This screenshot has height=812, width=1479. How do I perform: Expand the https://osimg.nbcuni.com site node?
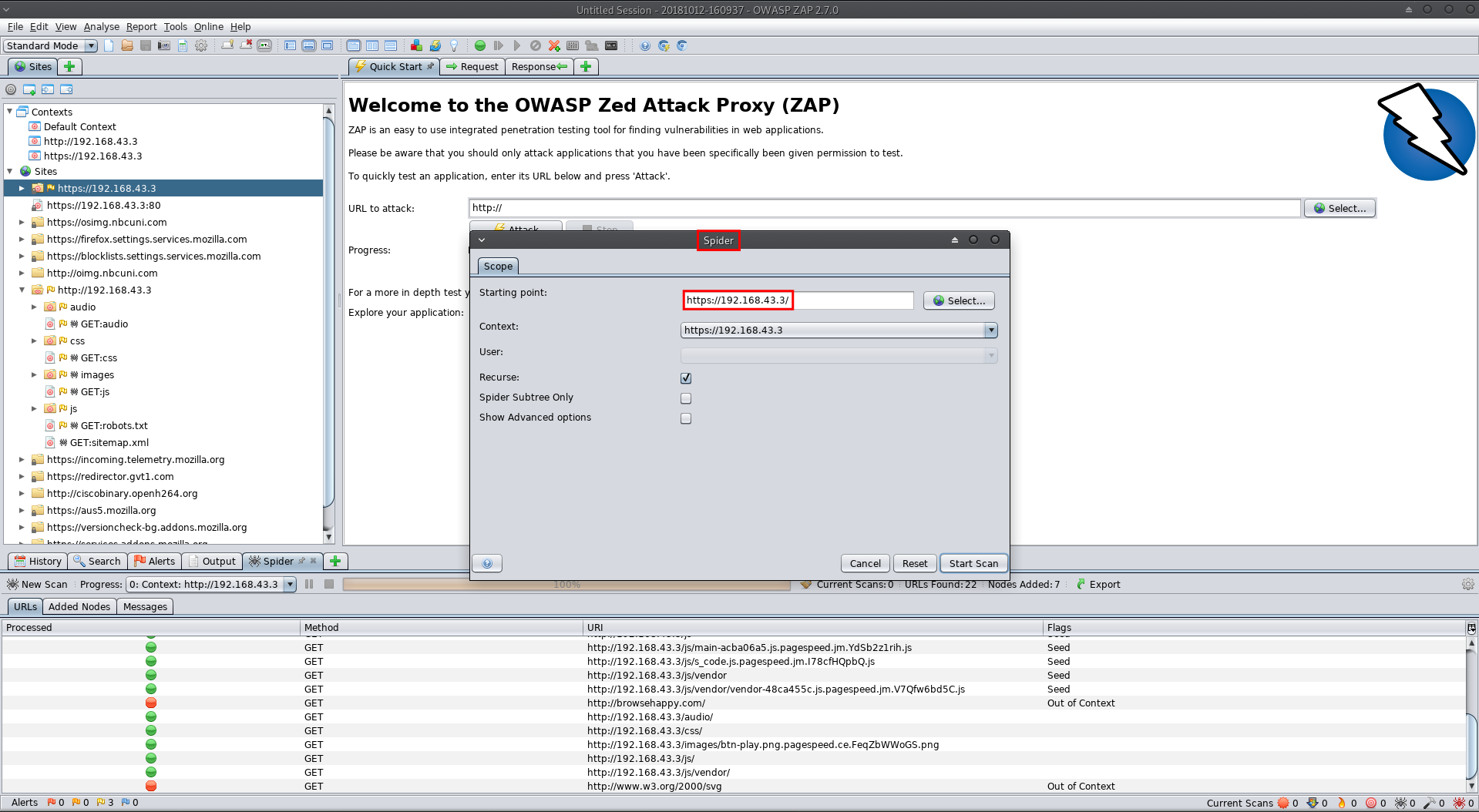22,222
